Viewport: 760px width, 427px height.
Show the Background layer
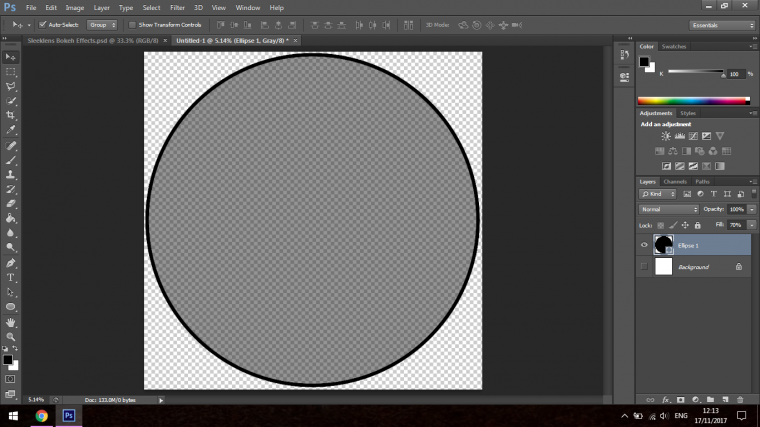coord(644,267)
